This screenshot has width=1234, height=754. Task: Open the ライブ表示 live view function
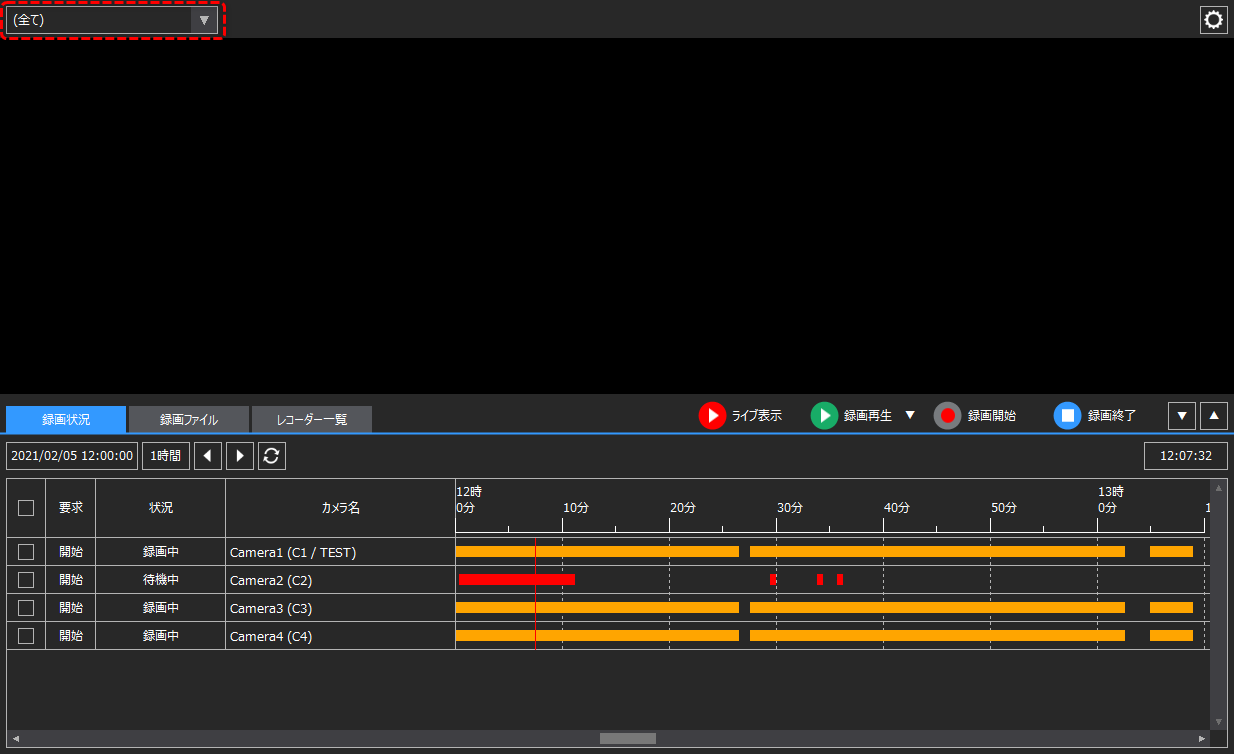coord(742,415)
